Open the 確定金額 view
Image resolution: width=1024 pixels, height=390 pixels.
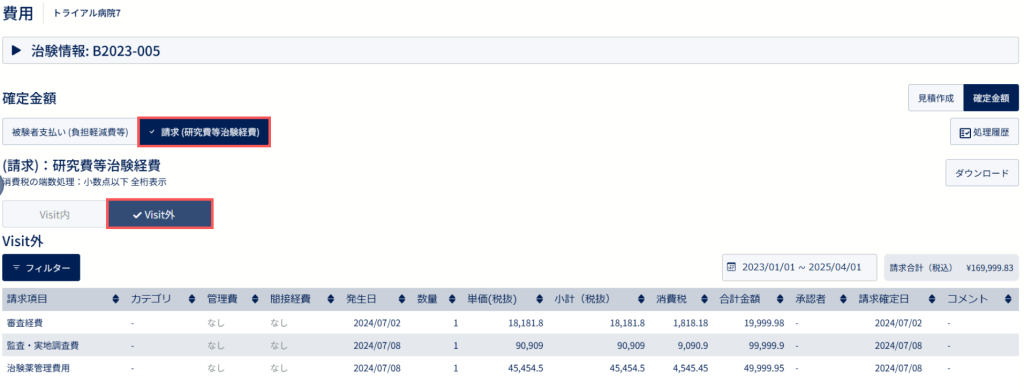pyautogui.click(x=991, y=98)
